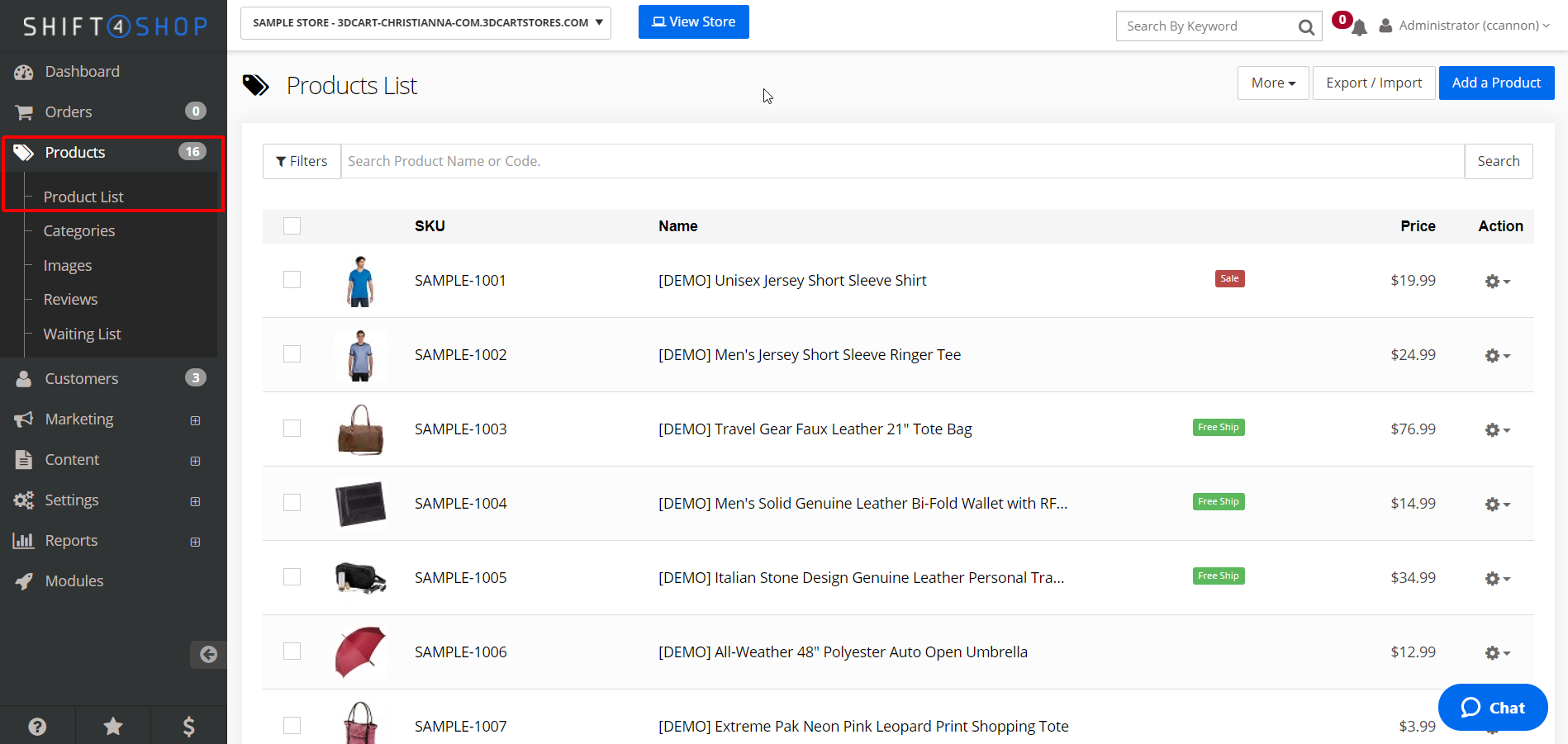Select the checkbox for SAMPLE-1003
Image resolution: width=1568 pixels, height=744 pixels.
[292, 428]
